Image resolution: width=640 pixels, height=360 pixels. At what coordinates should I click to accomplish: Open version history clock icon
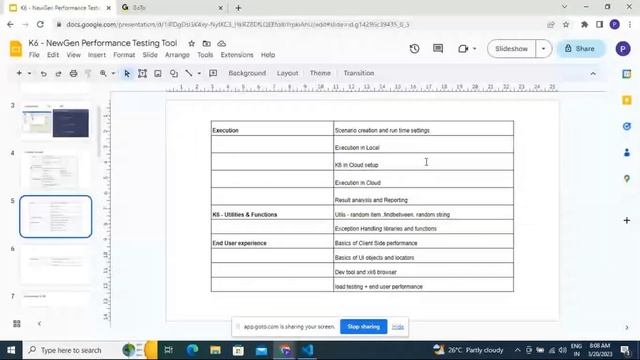coord(414,49)
